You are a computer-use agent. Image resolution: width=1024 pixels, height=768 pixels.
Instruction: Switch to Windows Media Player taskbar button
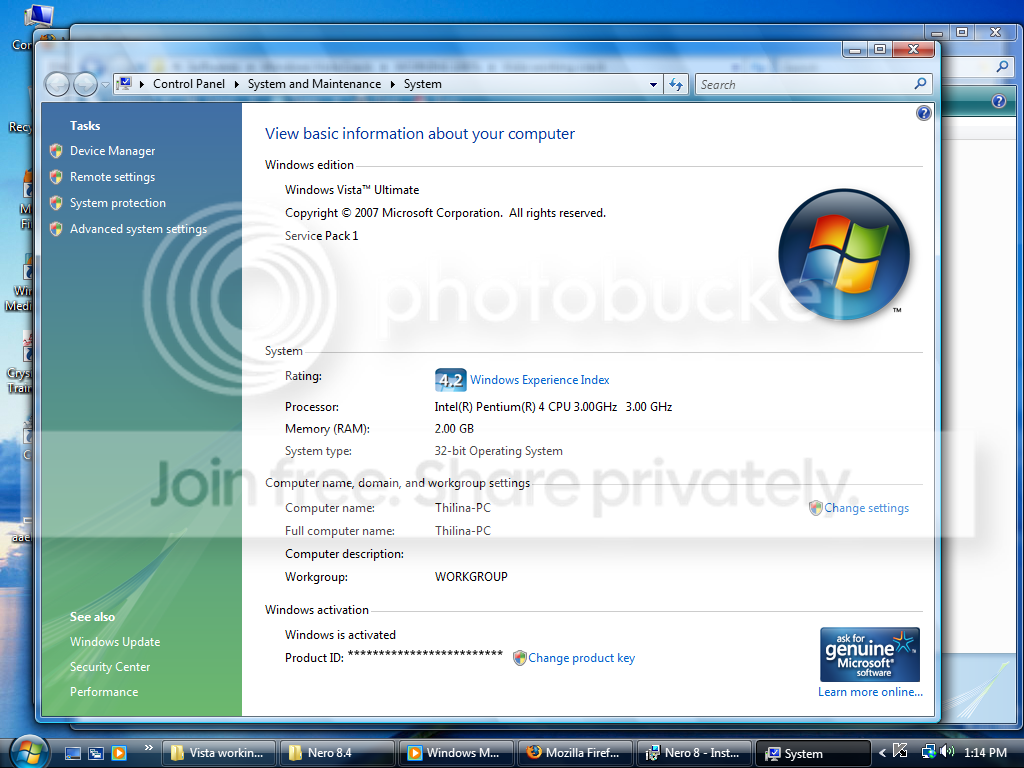tap(456, 753)
